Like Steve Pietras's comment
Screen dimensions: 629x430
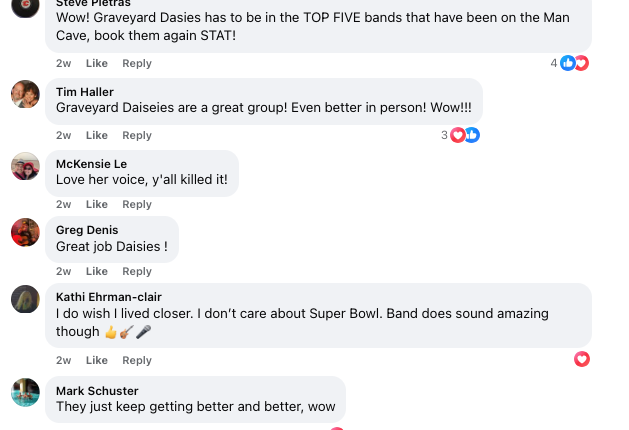point(97,63)
